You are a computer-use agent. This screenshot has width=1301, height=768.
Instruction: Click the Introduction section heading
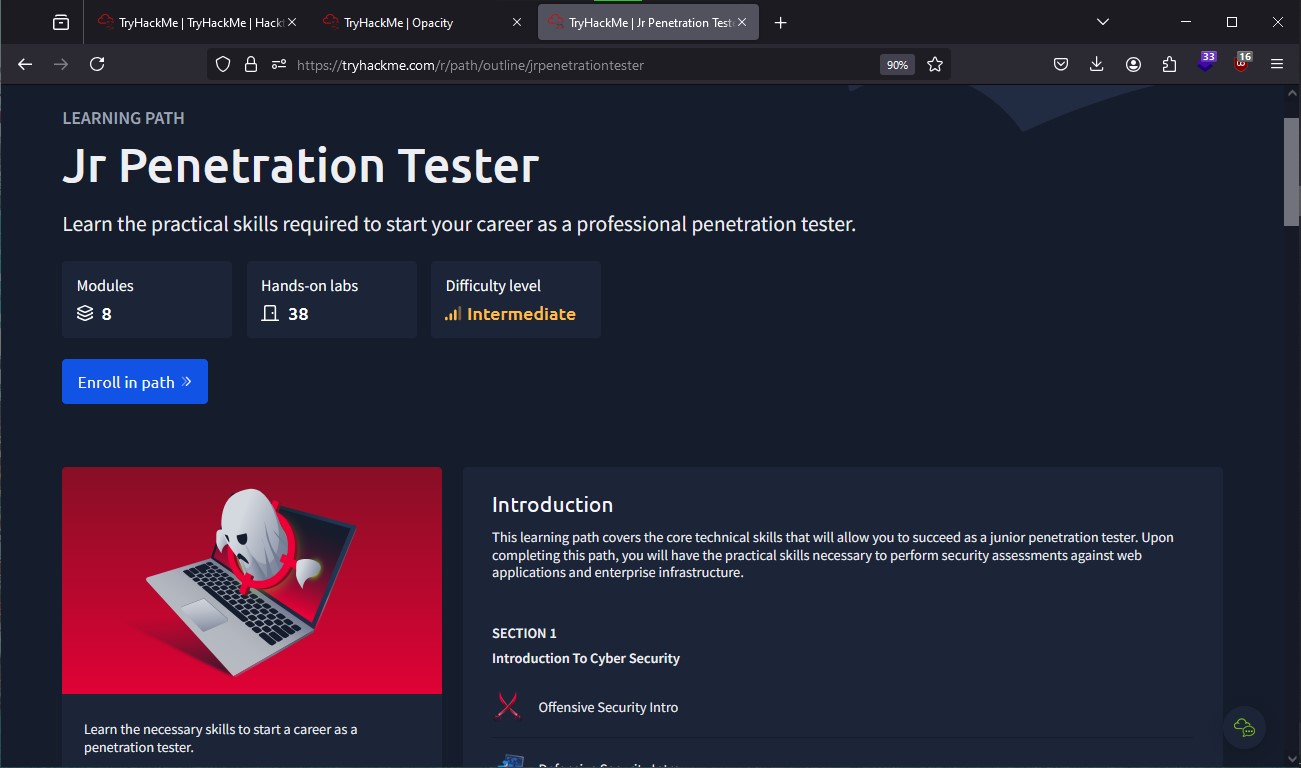552,505
